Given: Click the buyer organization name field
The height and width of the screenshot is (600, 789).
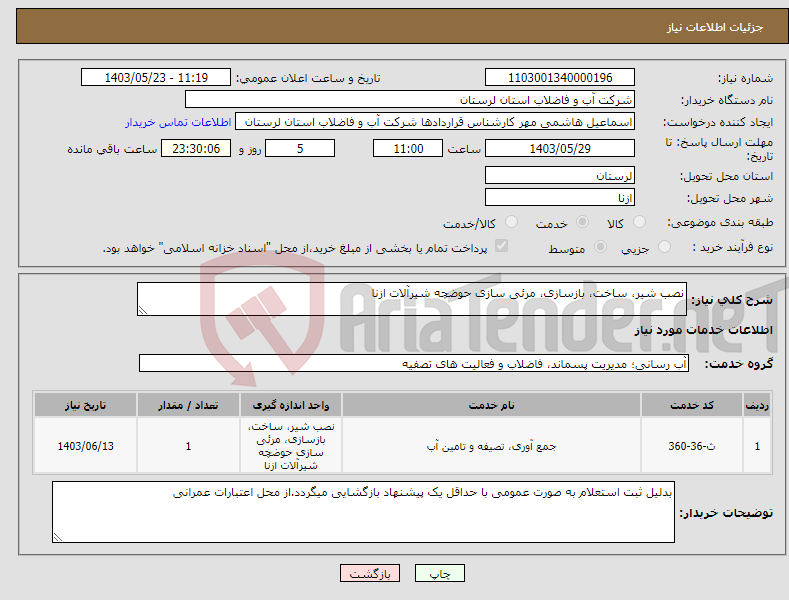Looking at the screenshot, I should 410,100.
